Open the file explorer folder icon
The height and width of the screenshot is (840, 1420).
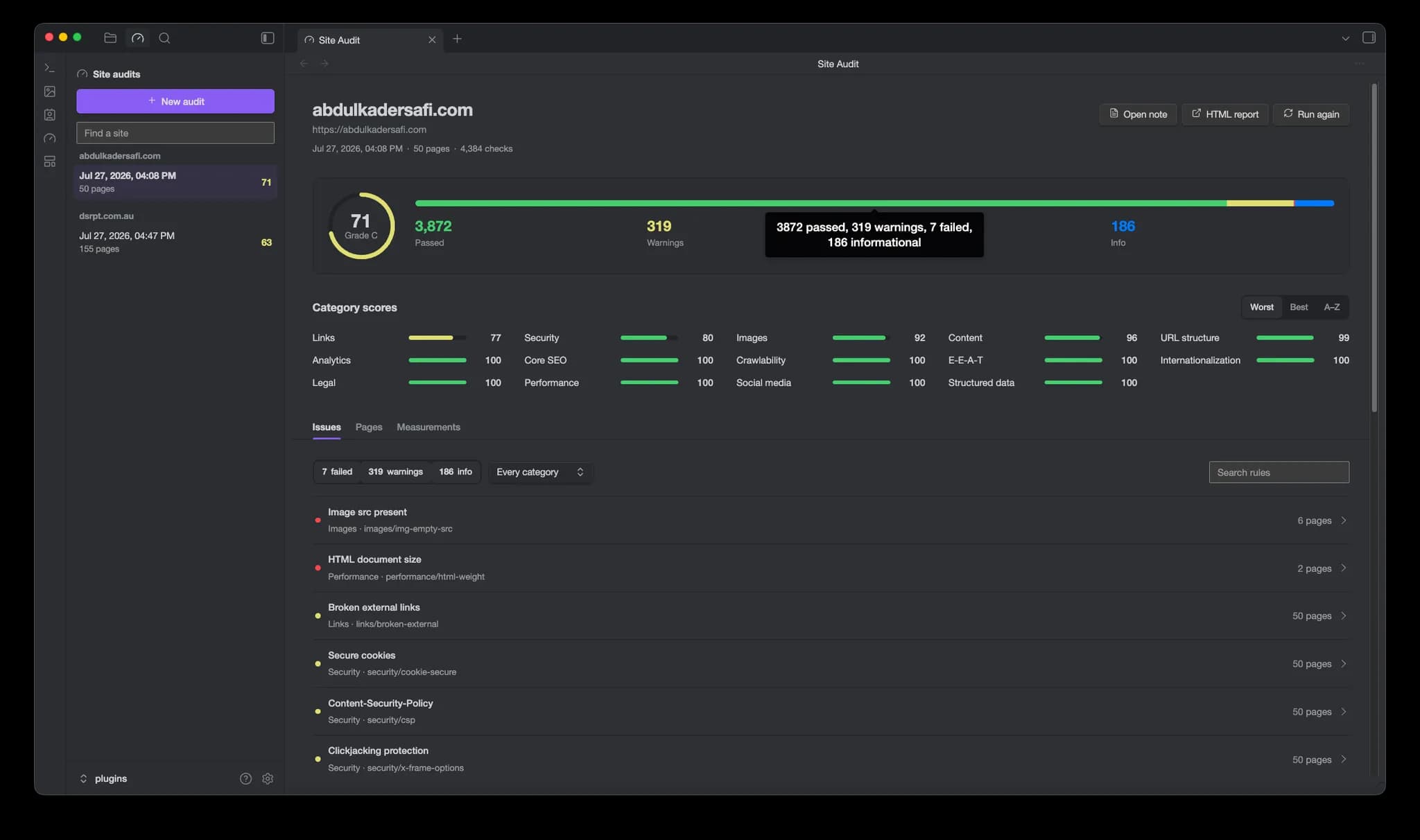[x=110, y=38]
